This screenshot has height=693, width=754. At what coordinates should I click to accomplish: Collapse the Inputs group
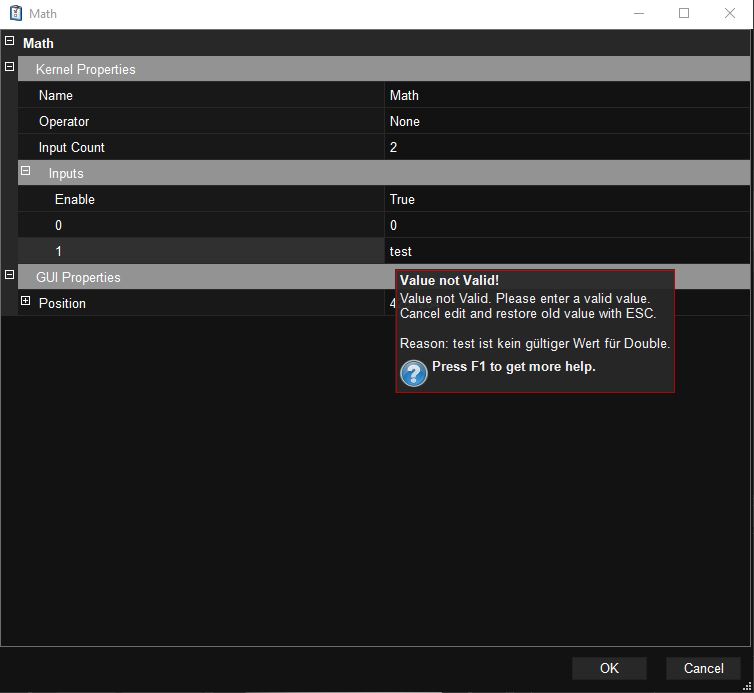pyautogui.click(x=26, y=172)
